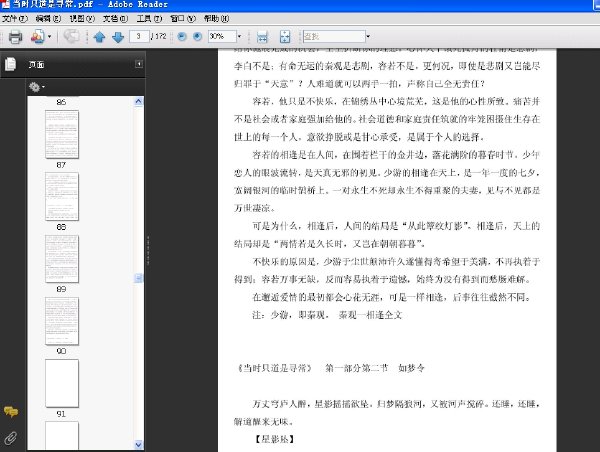Click the zoom percentage field

pos(222,36)
